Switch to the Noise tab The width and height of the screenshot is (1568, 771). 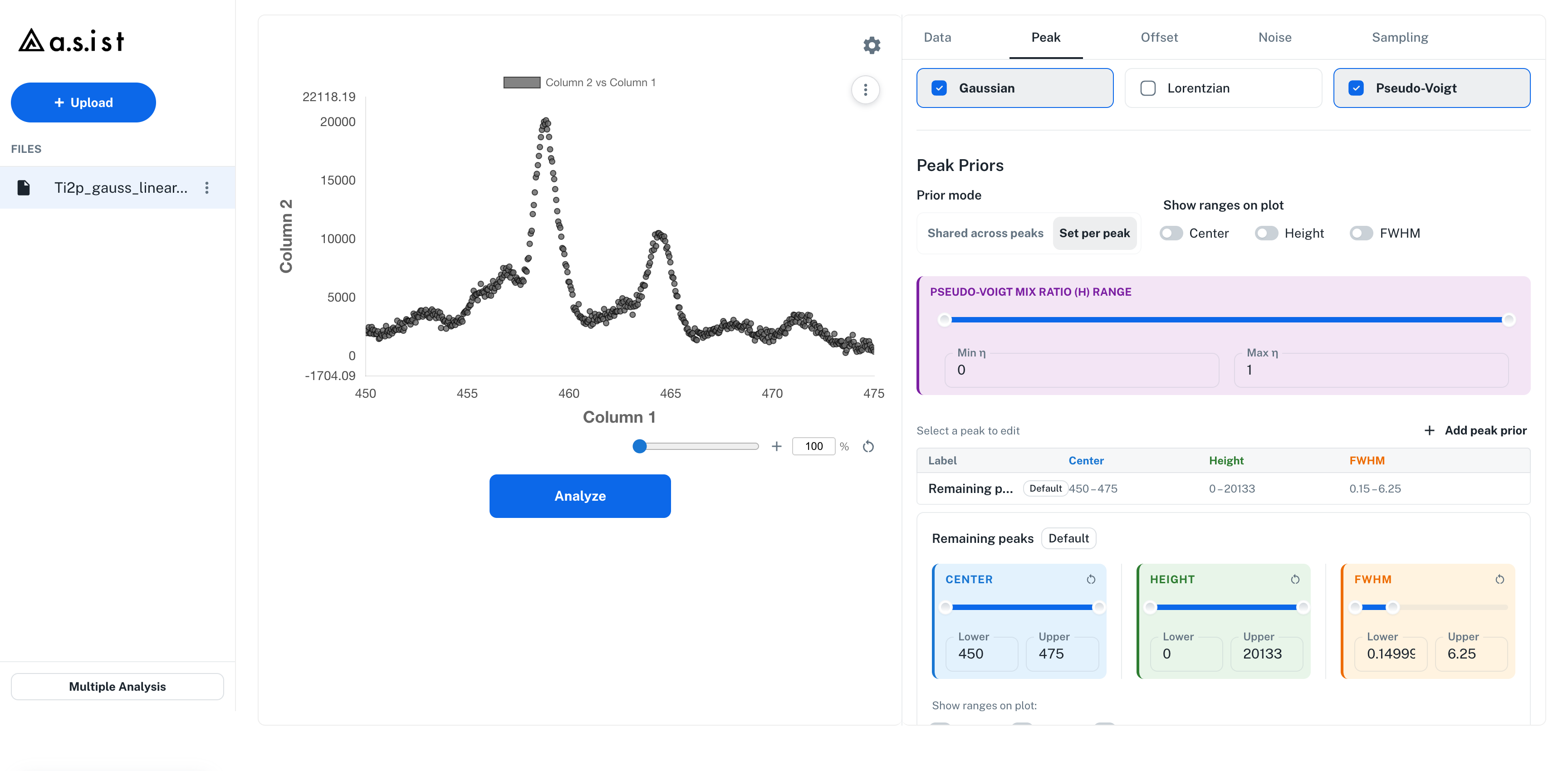tap(1274, 37)
